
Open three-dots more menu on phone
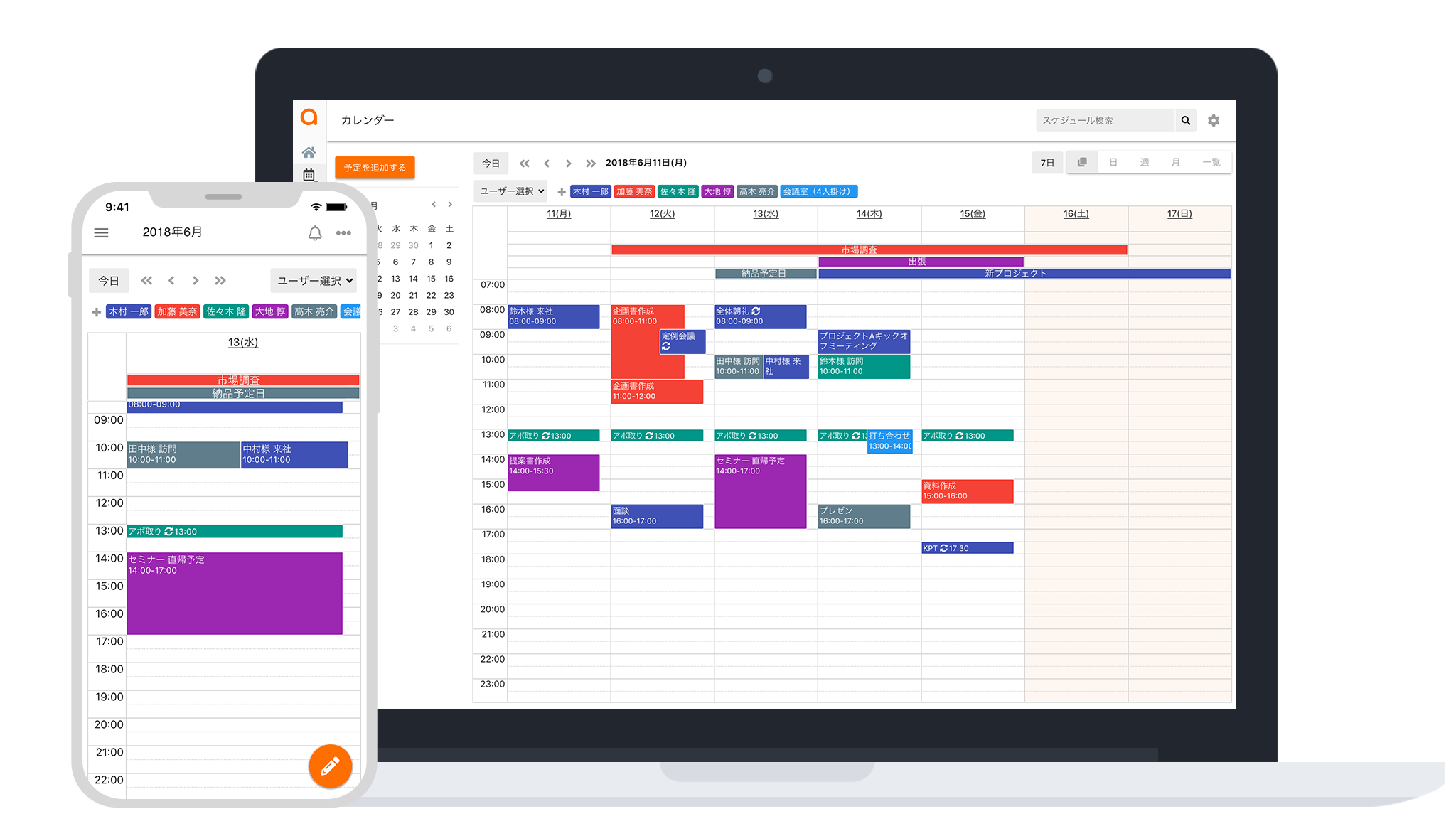[343, 232]
